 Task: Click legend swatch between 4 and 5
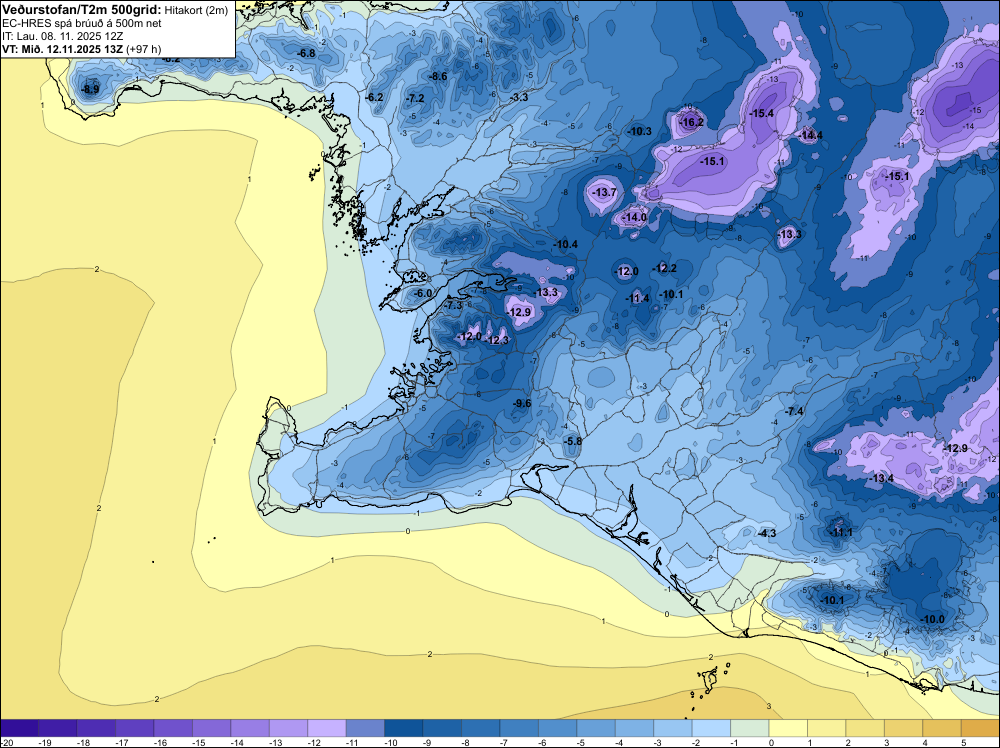pos(941,728)
